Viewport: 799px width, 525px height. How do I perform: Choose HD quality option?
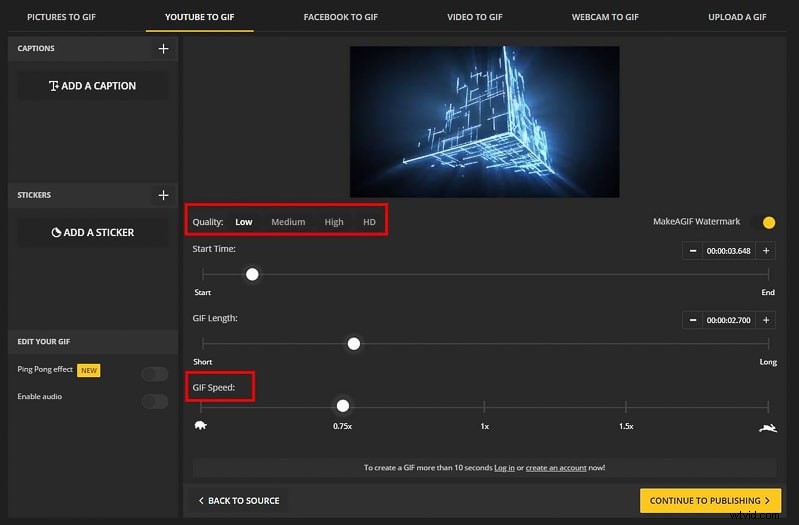pos(369,222)
